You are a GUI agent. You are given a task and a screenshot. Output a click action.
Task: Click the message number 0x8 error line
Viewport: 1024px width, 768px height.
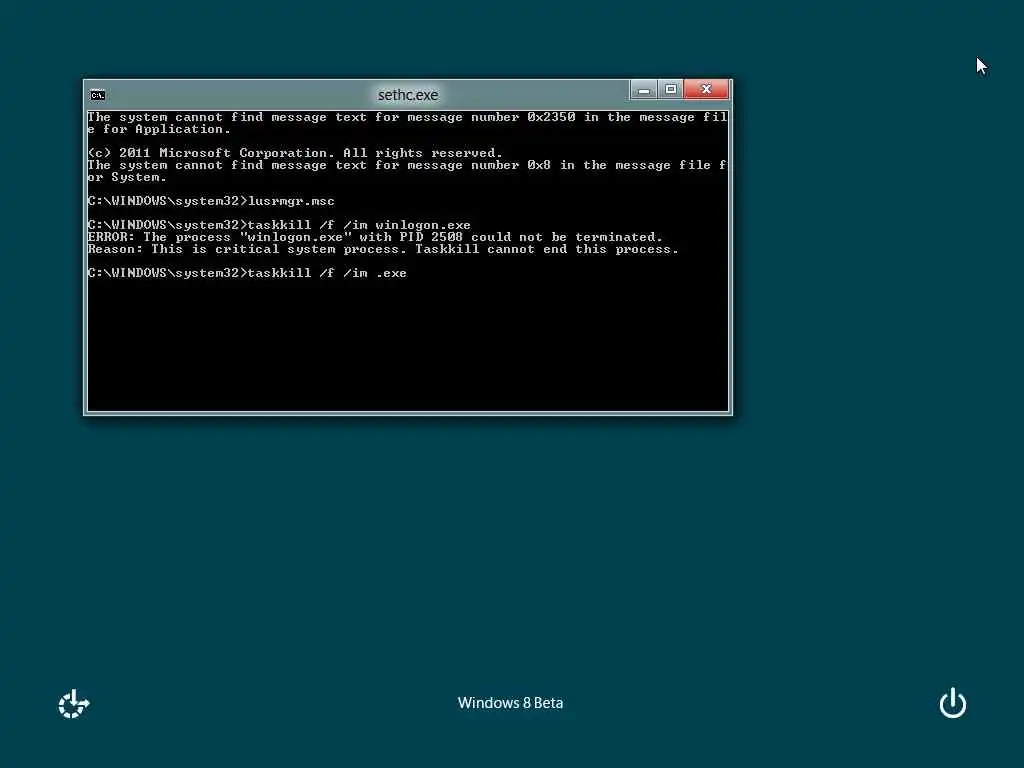pyautogui.click(x=408, y=171)
